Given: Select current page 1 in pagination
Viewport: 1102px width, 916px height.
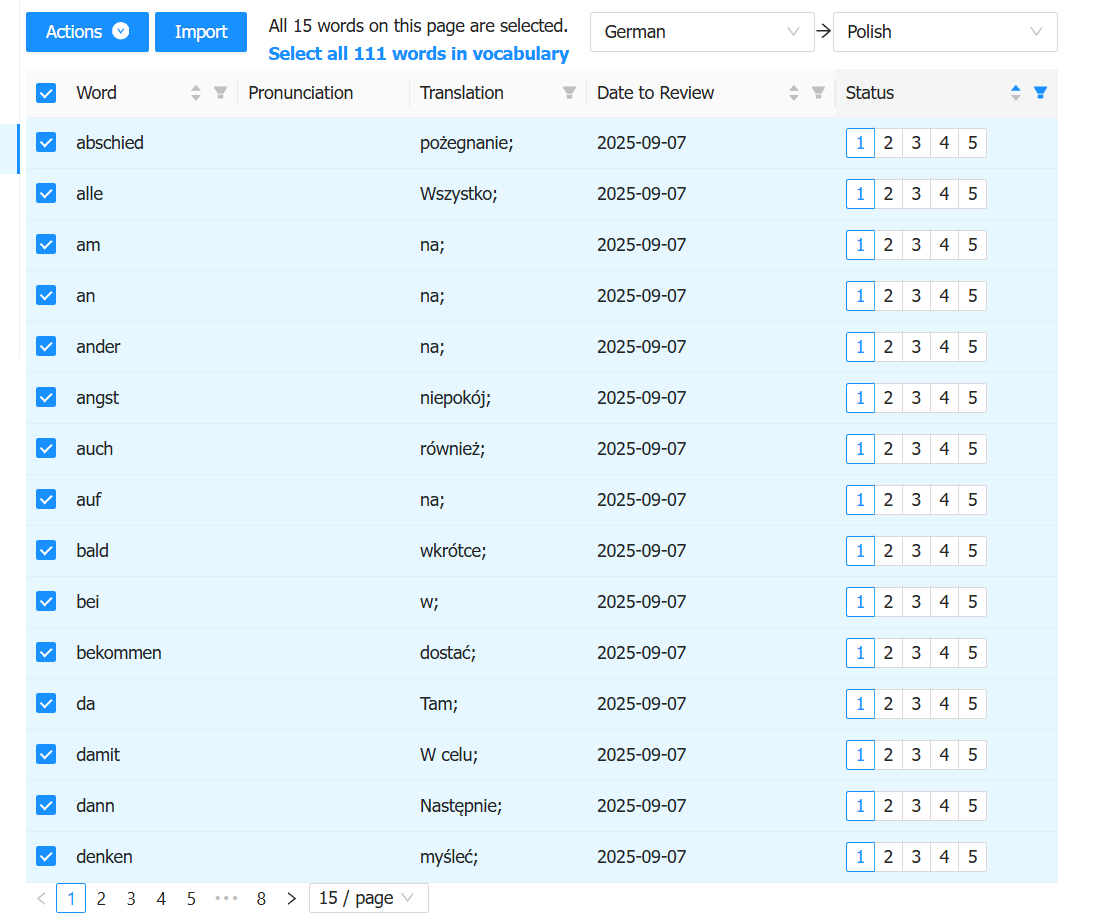Looking at the screenshot, I should pyautogui.click(x=71, y=898).
